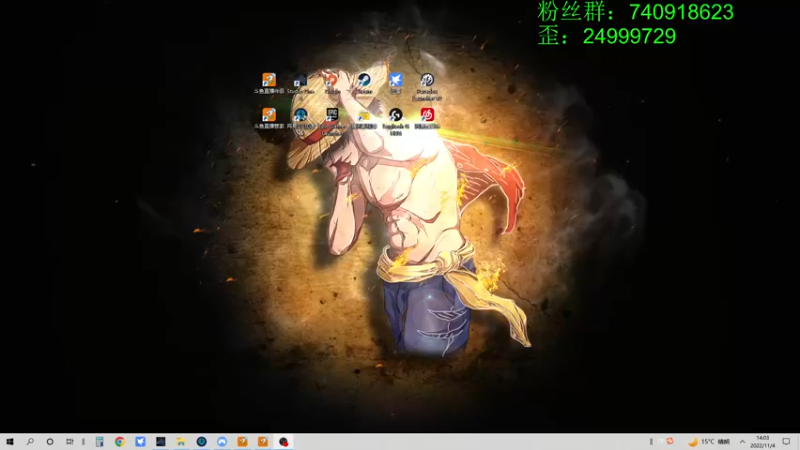Switch to the dark square app in taskbar
Viewport: 800px width, 450px height.
point(161,441)
